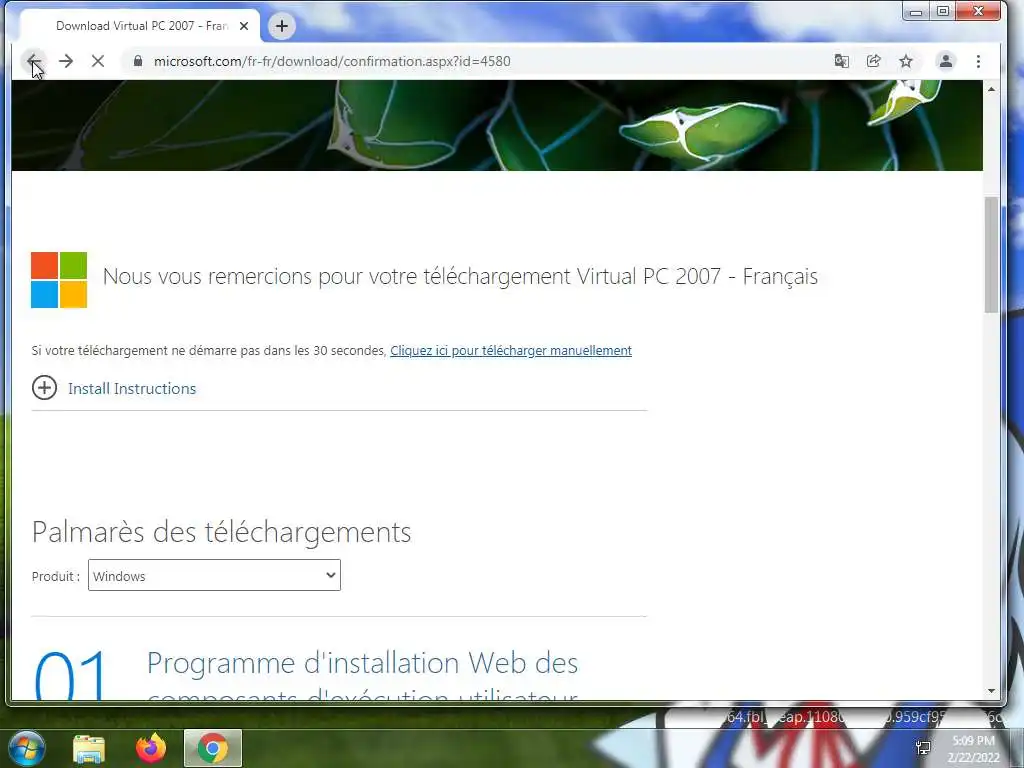The image size is (1024, 768).
Task: Restore down the Chrome window
Action: pyautogui.click(x=943, y=11)
